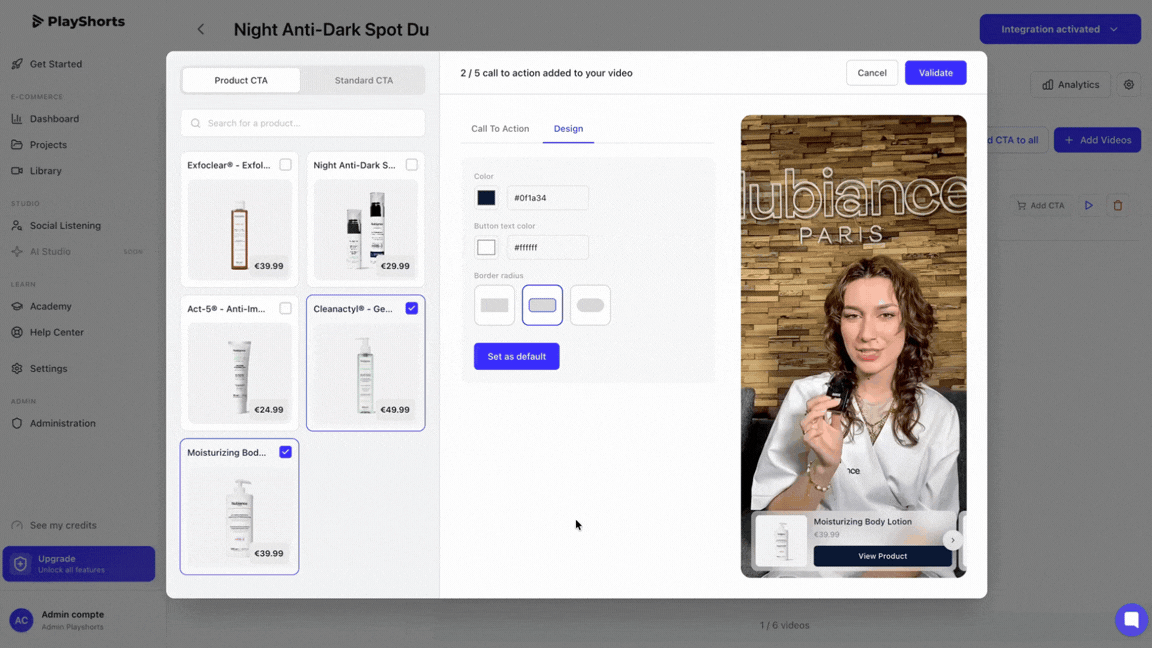
Task: Select the slightly rounded border radius
Action: click(542, 305)
